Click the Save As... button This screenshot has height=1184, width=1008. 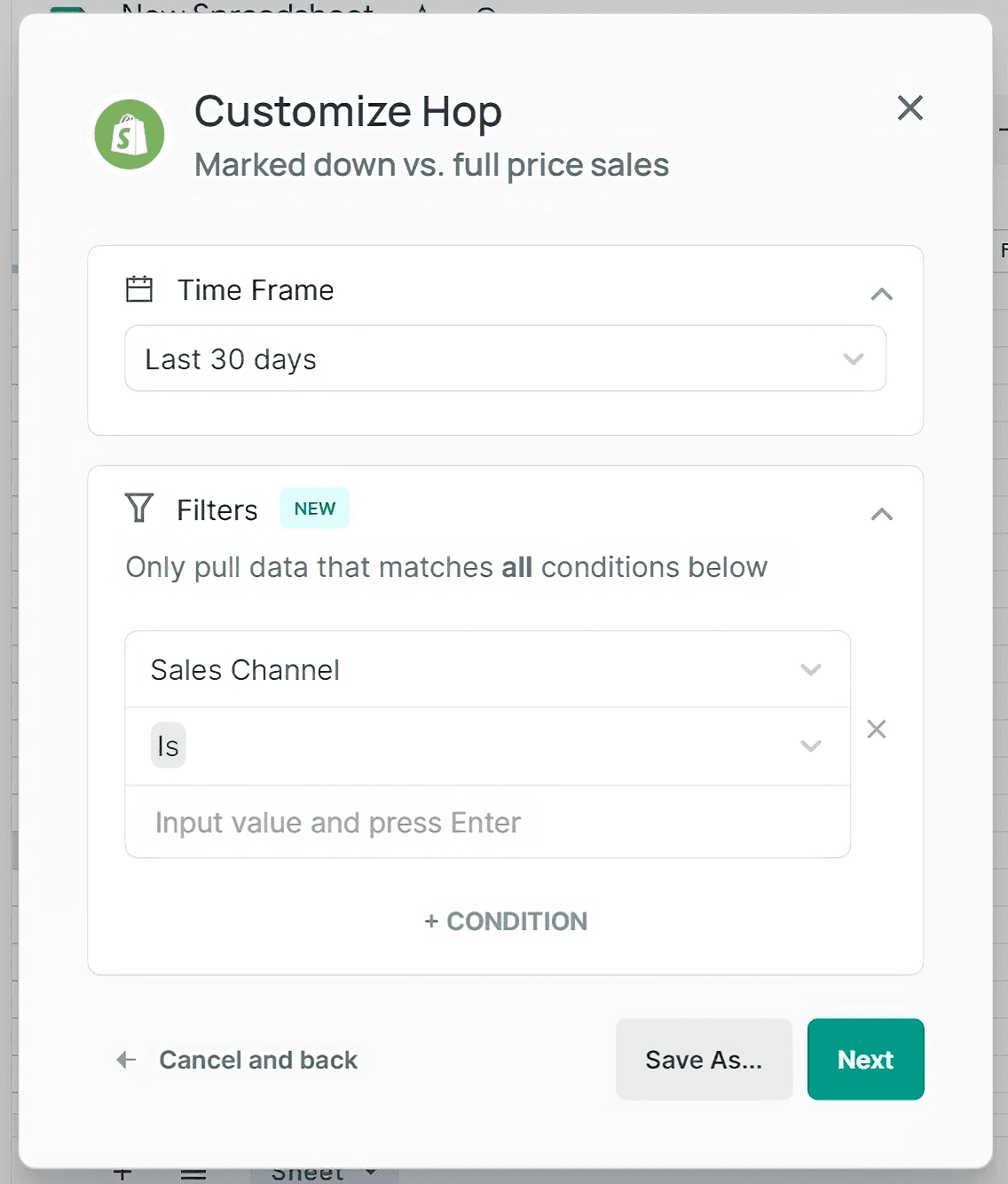[704, 1059]
